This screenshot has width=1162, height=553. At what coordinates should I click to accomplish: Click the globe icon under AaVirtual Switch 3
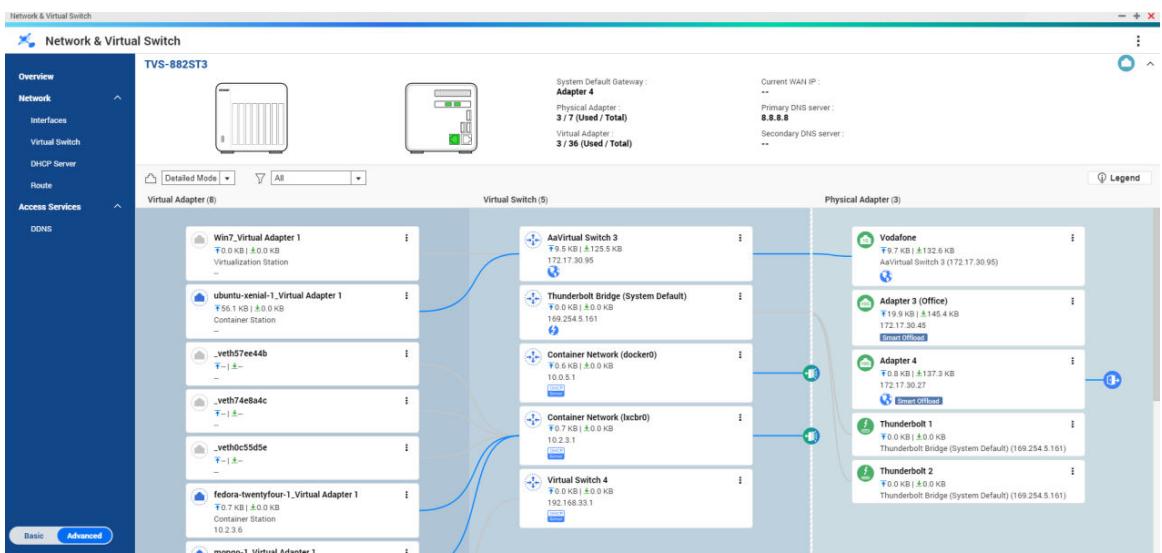click(x=553, y=272)
